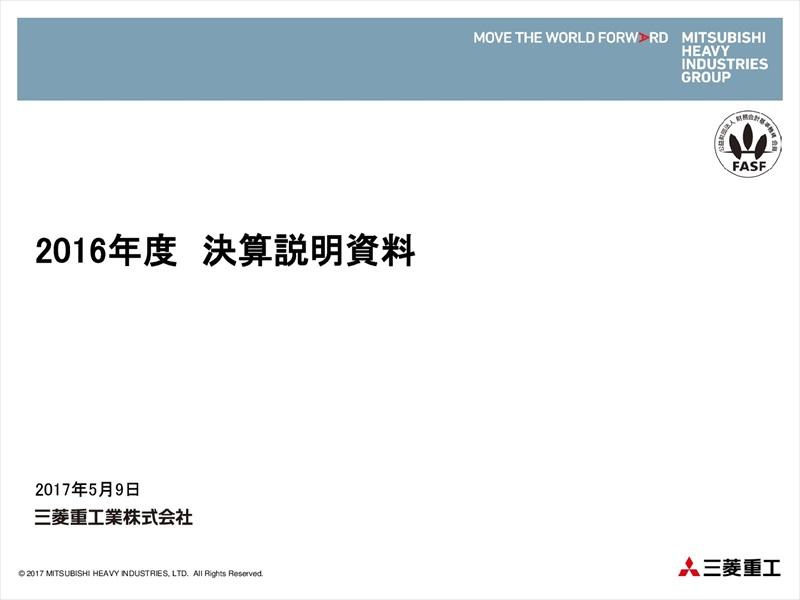The image size is (800, 600).
Task: Select the 三菱重工 logo text at bottom right
Action: click(x=742, y=568)
